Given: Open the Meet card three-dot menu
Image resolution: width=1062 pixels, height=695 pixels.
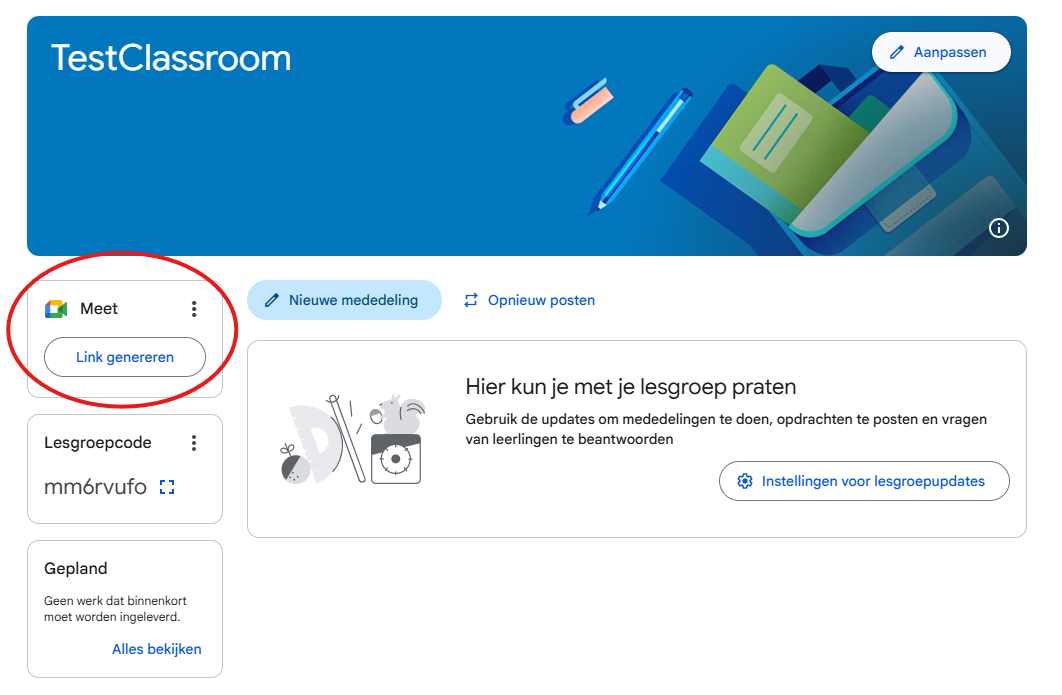Looking at the screenshot, I should [x=194, y=309].
